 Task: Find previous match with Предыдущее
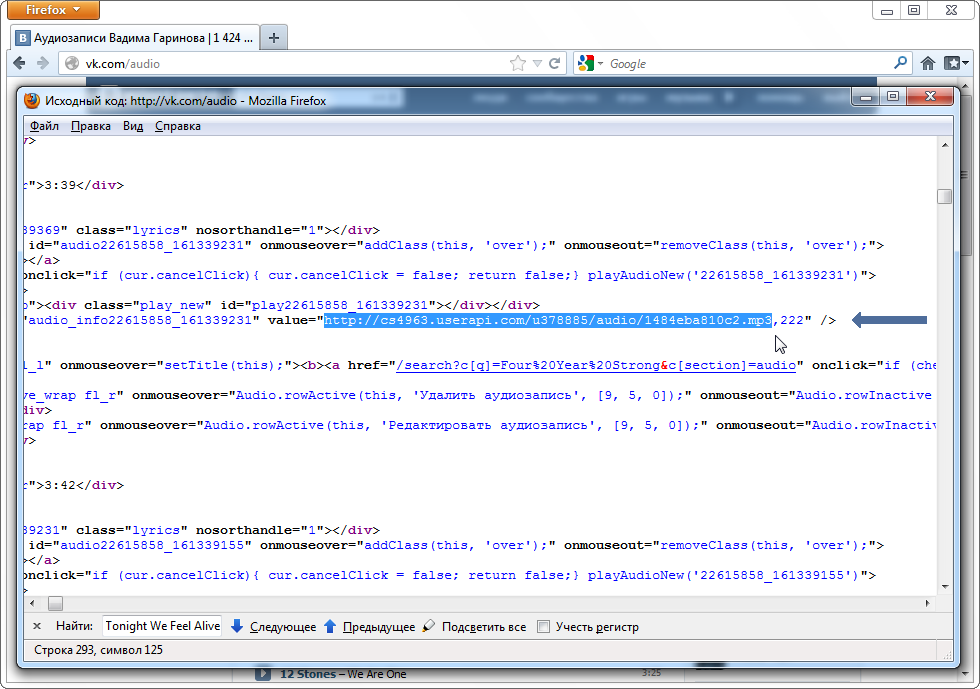point(368,627)
